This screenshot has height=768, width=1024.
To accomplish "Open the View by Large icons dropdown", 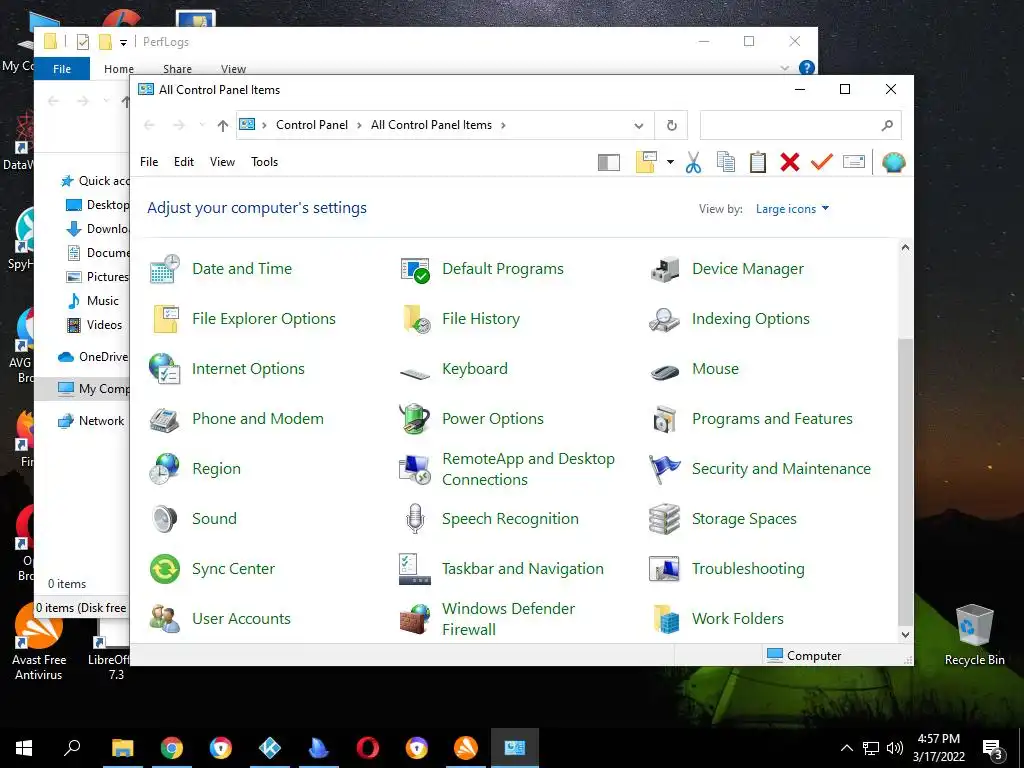I will pyautogui.click(x=792, y=209).
